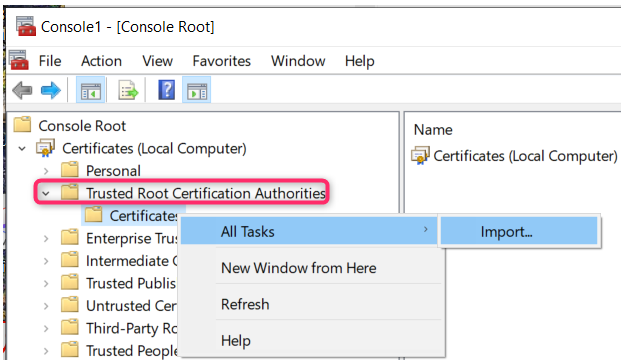The width and height of the screenshot is (623, 364).
Task: Open the Action menu
Action: pyautogui.click(x=101, y=61)
